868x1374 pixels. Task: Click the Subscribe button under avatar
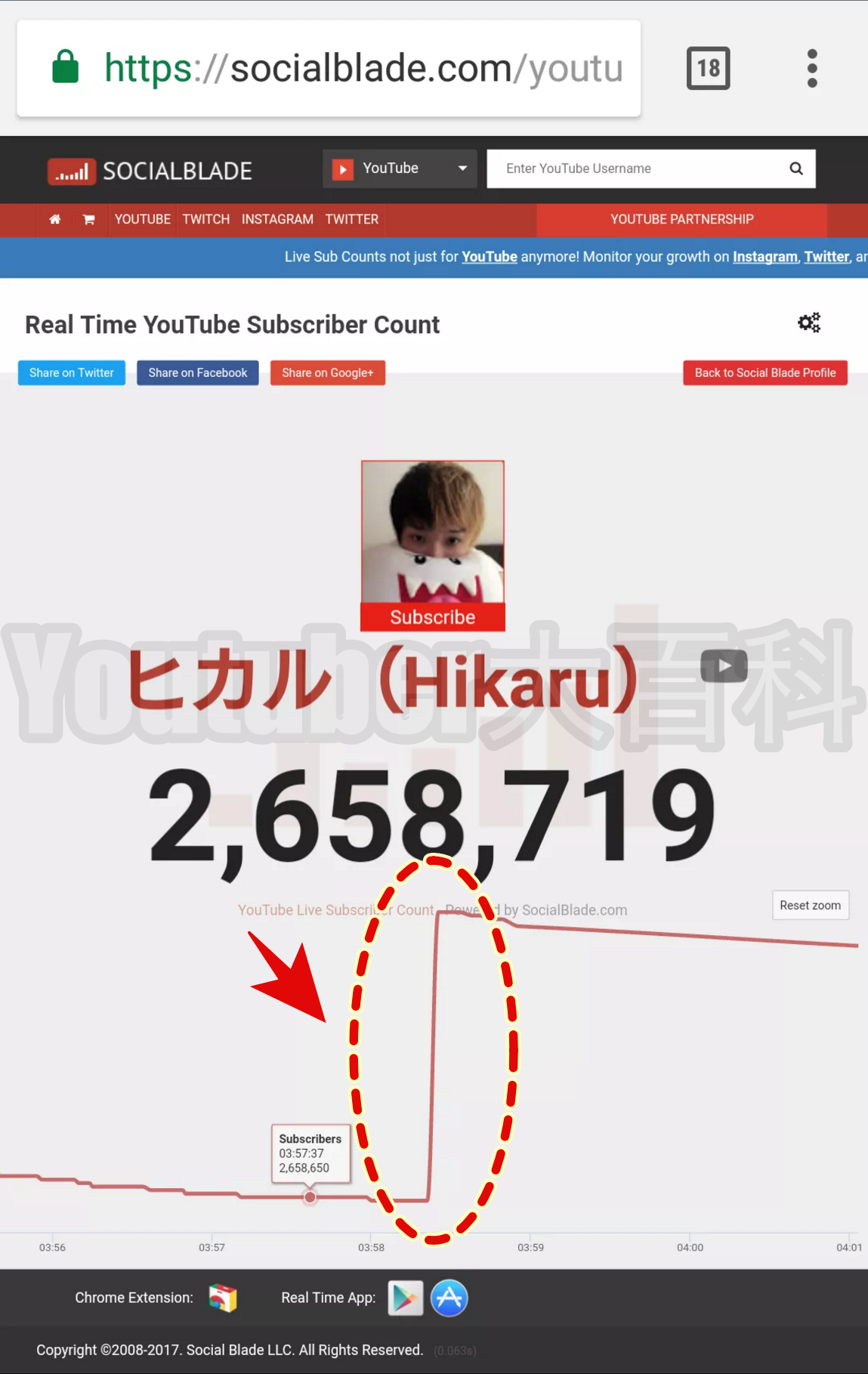(433, 617)
